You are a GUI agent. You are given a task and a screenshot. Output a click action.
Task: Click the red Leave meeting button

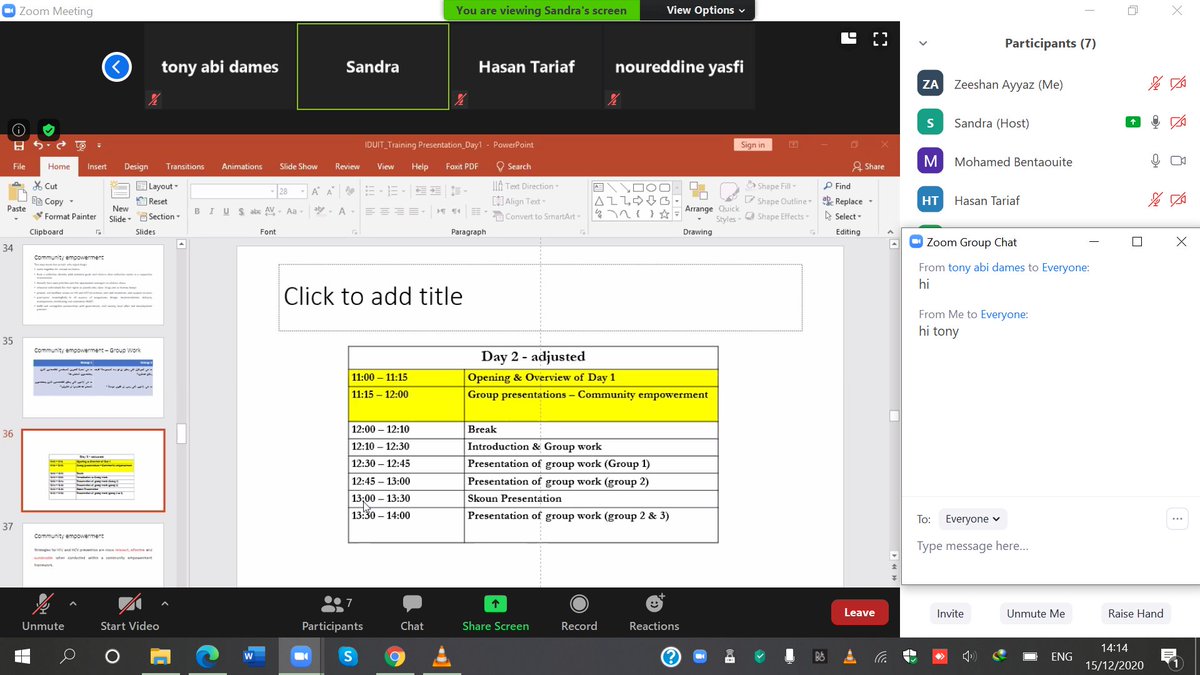tap(859, 613)
